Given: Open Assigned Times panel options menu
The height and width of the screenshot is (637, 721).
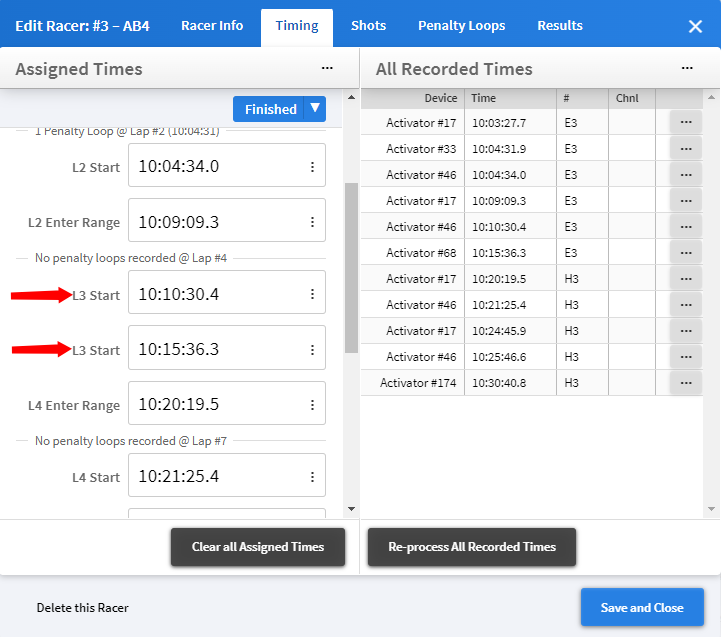Looking at the screenshot, I should pos(327,68).
